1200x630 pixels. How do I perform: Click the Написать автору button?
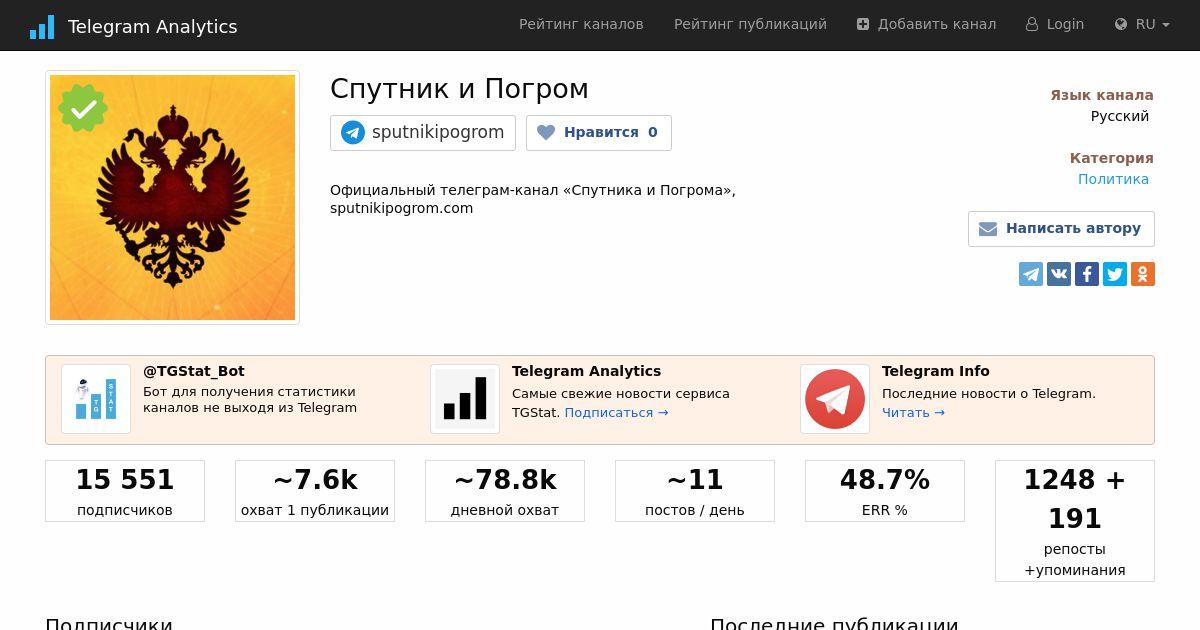pos(1061,228)
